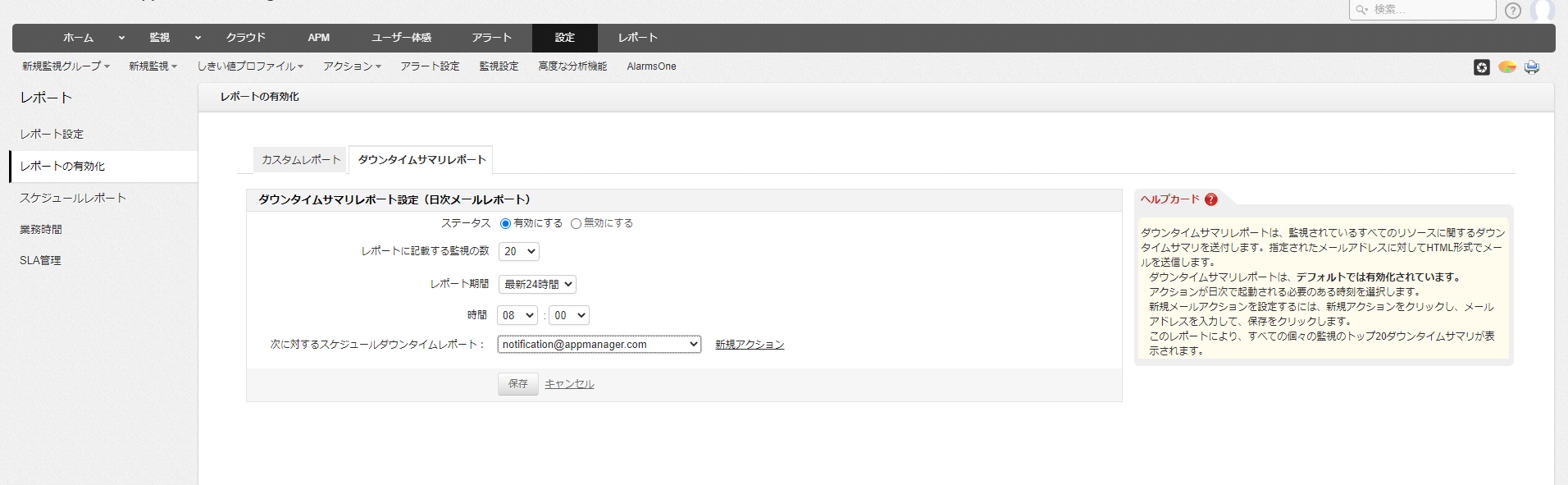Open the 監視 main menu
The width and height of the screenshot is (1568, 485).
coord(160,38)
